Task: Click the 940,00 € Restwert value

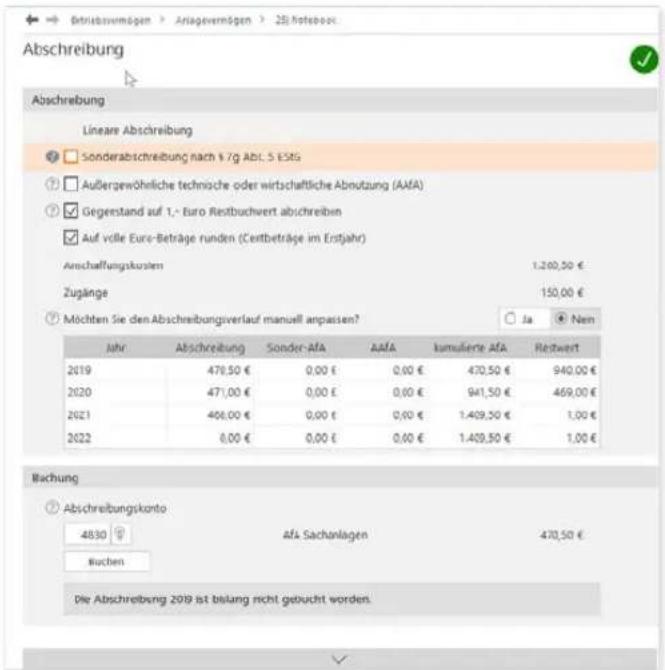Action: point(574,370)
